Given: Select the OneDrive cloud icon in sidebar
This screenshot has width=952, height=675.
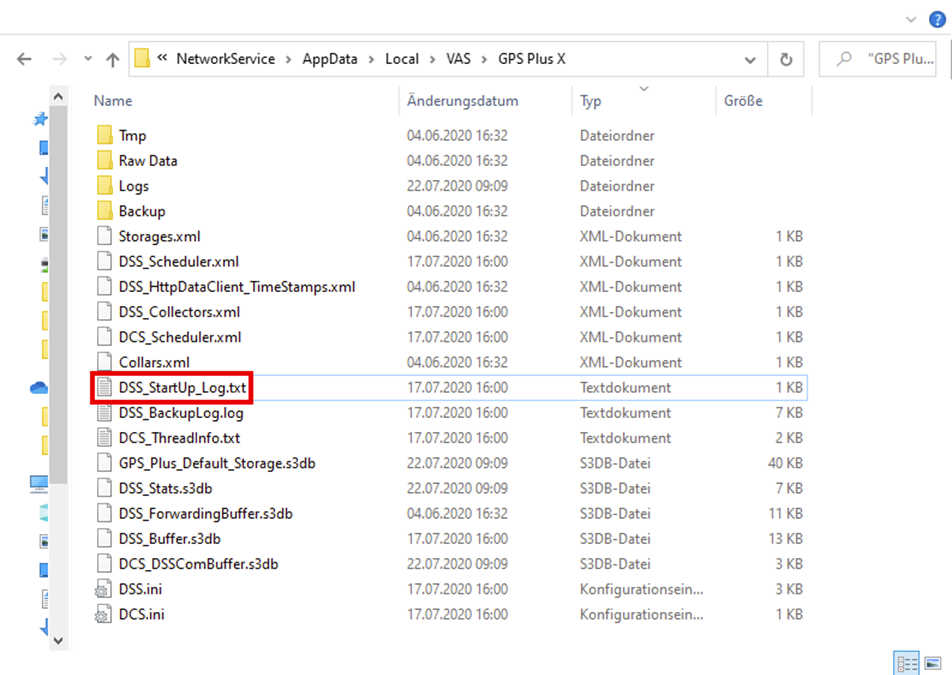Looking at the screenshot, I should [40, 388].
